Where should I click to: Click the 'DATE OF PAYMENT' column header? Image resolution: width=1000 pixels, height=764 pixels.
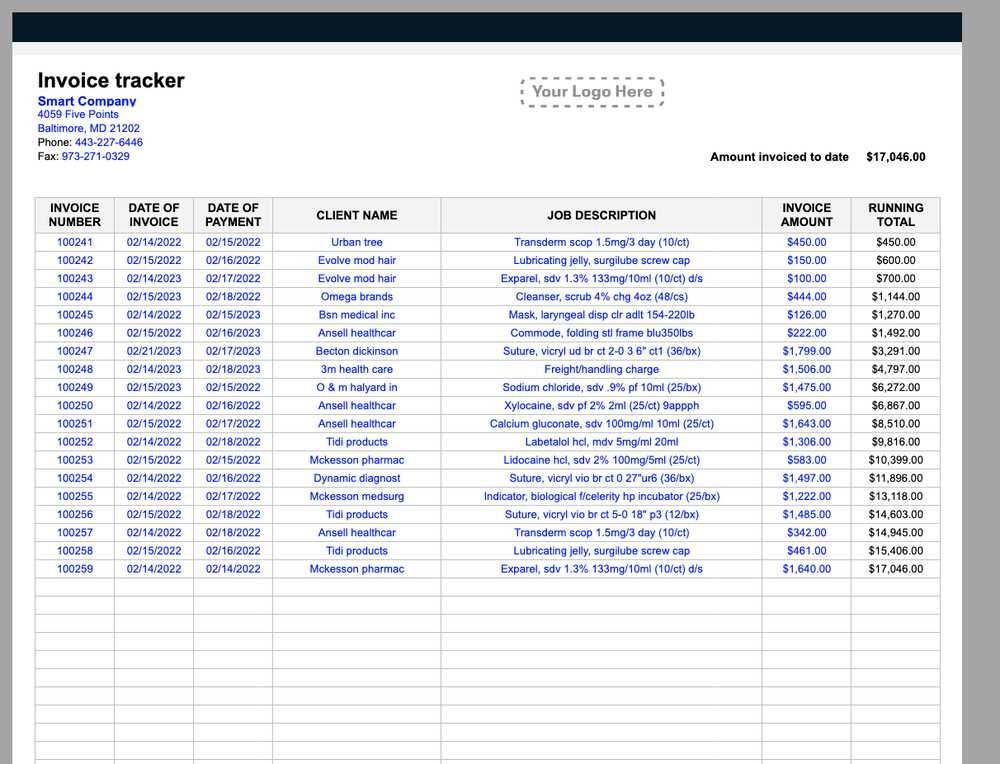233,215
